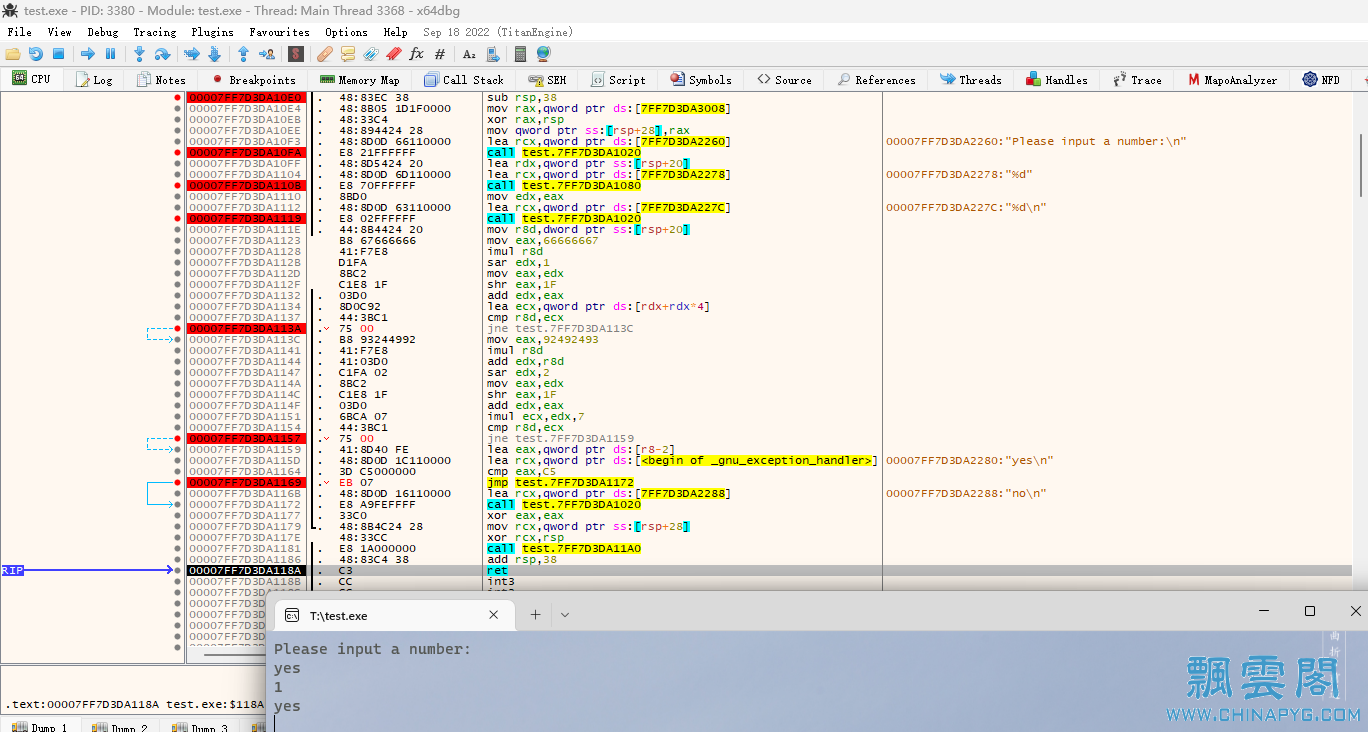
Task: Open the Labels tag icon
Action: tap(371, 54)
